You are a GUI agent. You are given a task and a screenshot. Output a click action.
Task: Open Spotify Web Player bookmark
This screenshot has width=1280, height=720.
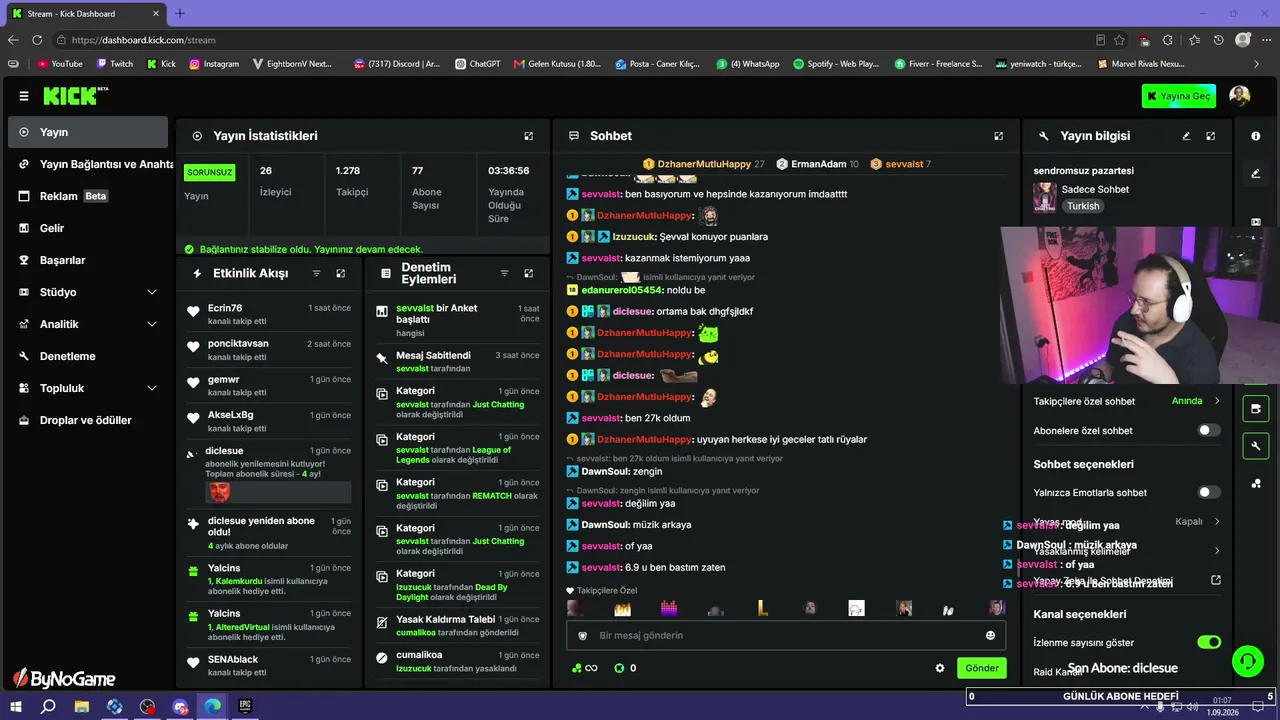(x=836, y=64)
